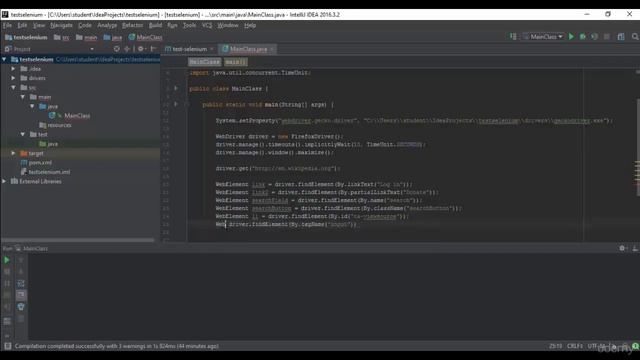Open the Project view type dropdown

click(x=91, y=49)
